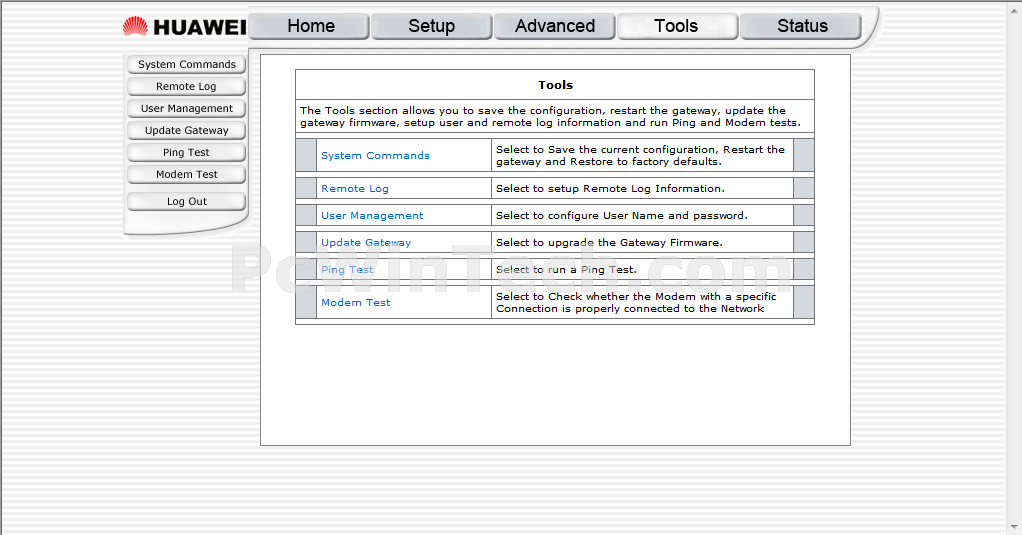View the Status tab
Screen dimensions: 1022x535
(801, 27)
